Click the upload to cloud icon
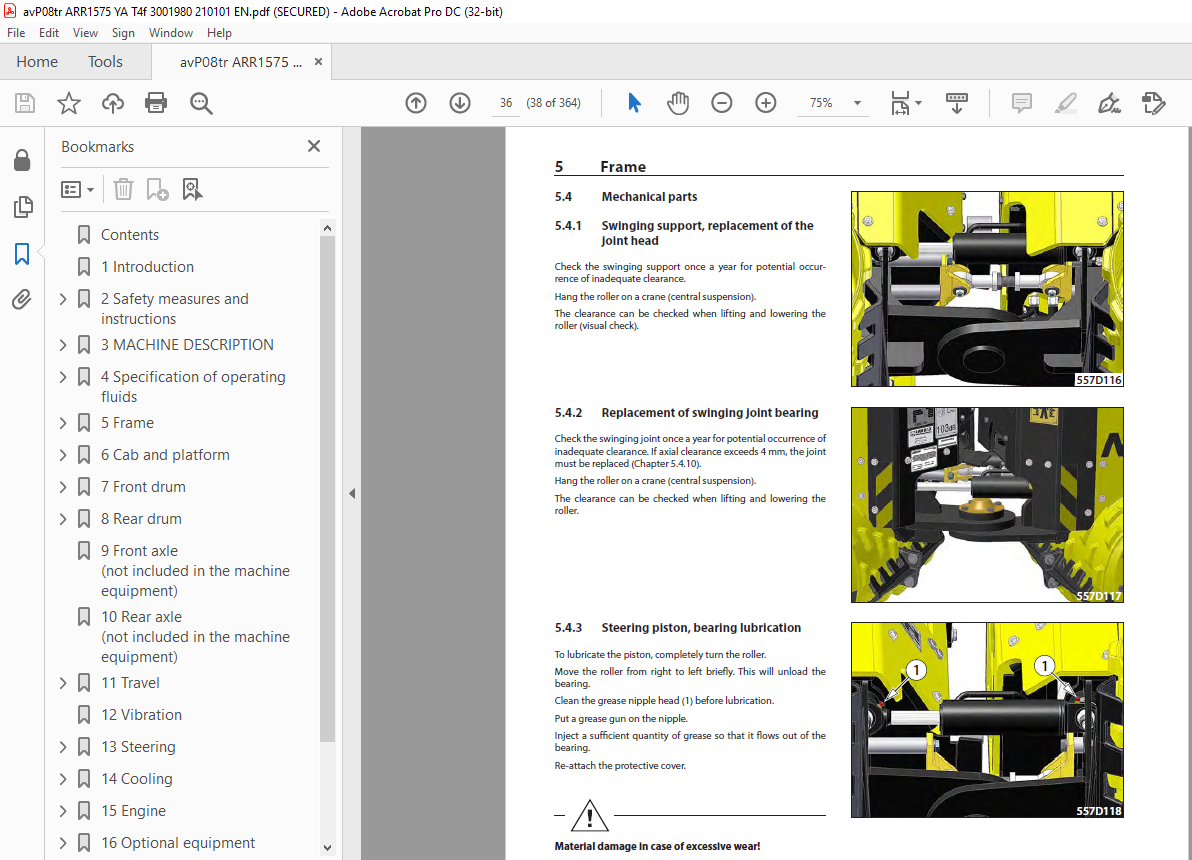1192x860 pixels. point(113,103)
